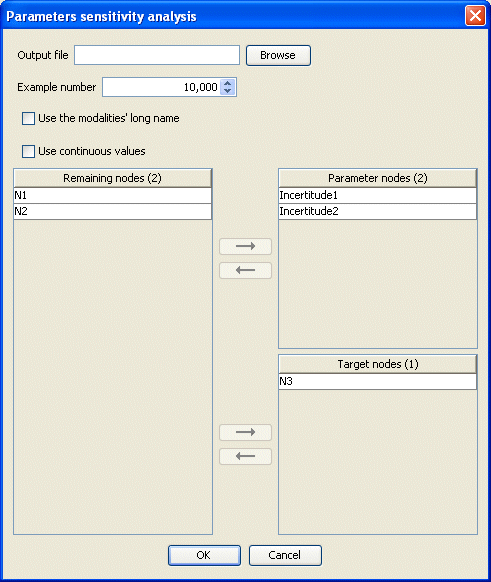Click the Example number value field

click(161, 87)
